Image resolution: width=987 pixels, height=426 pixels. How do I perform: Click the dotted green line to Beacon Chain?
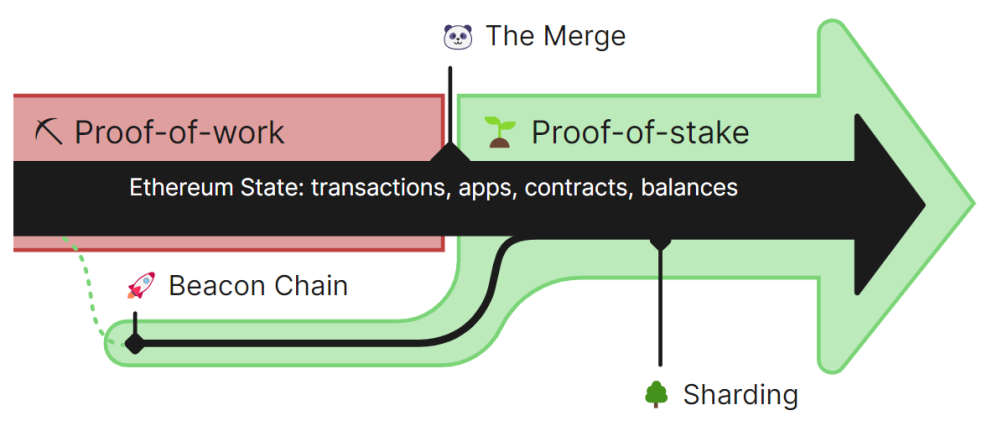coord(88,289)
